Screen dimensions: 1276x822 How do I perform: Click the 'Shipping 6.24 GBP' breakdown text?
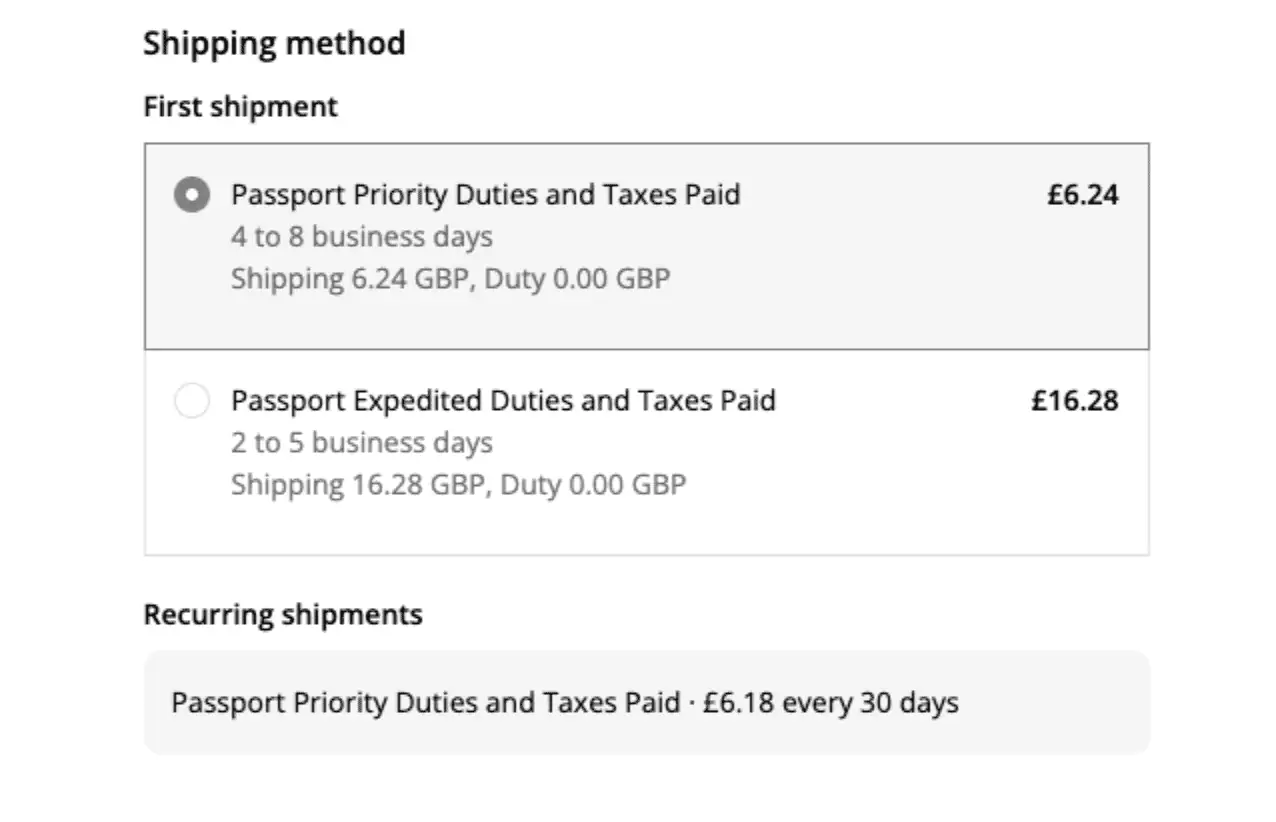[x=349, y=278]
